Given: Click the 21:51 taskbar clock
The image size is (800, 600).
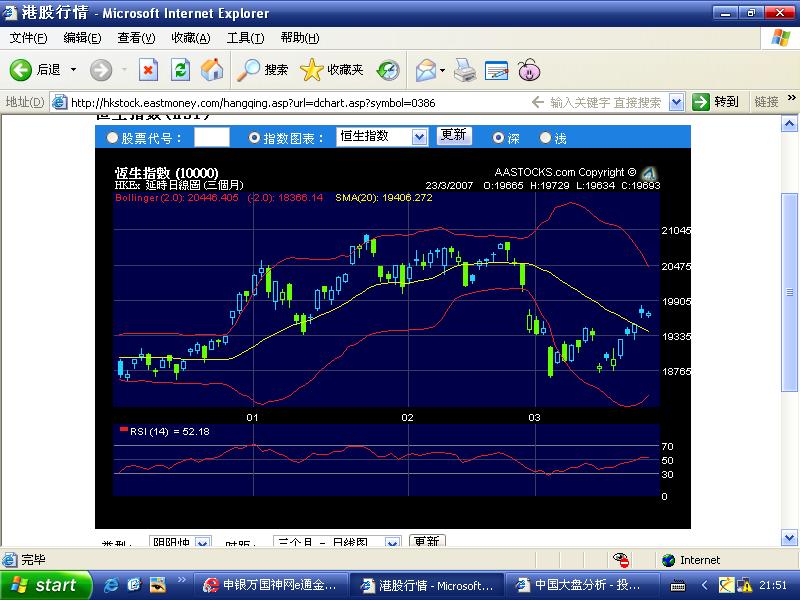Looking at the screenshot, I should pyautogui.click(x=773, y=585).
